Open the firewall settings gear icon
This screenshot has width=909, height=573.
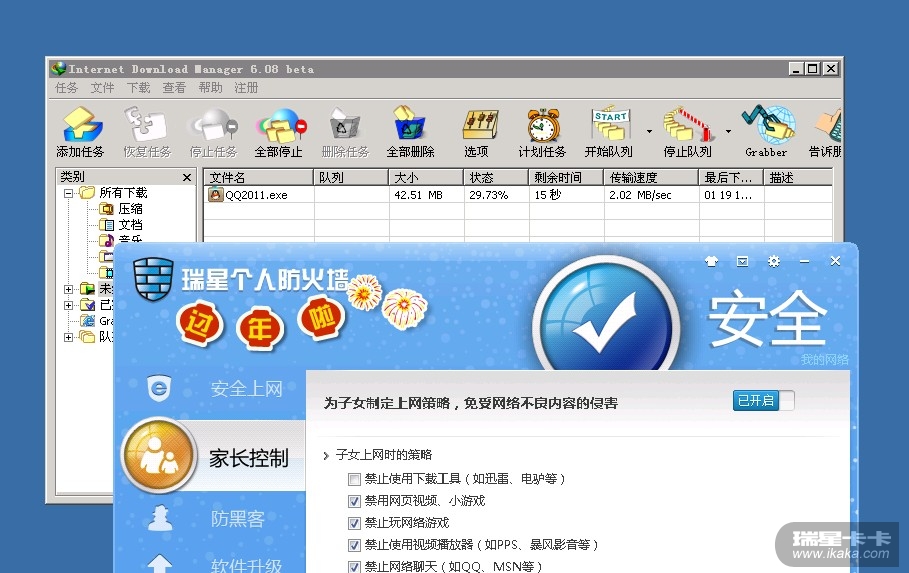pyautogui.click(x=773, y=262)
